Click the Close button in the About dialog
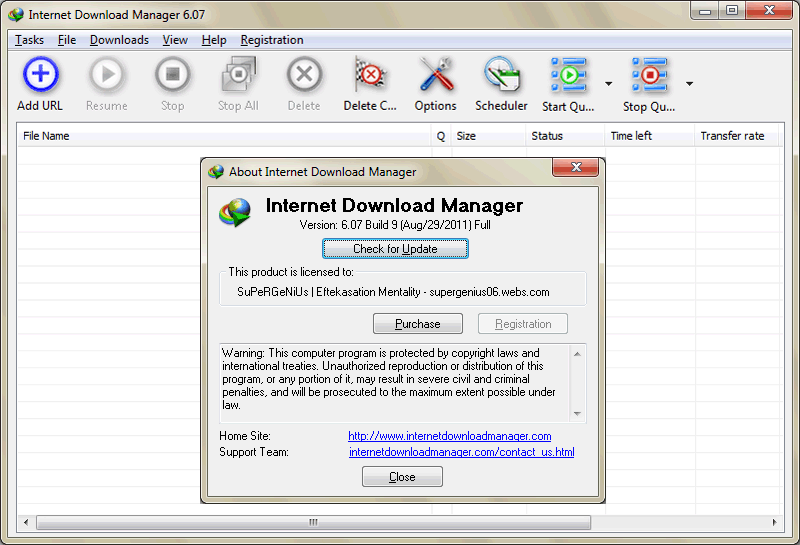800x545 pixels. point(403,477)
